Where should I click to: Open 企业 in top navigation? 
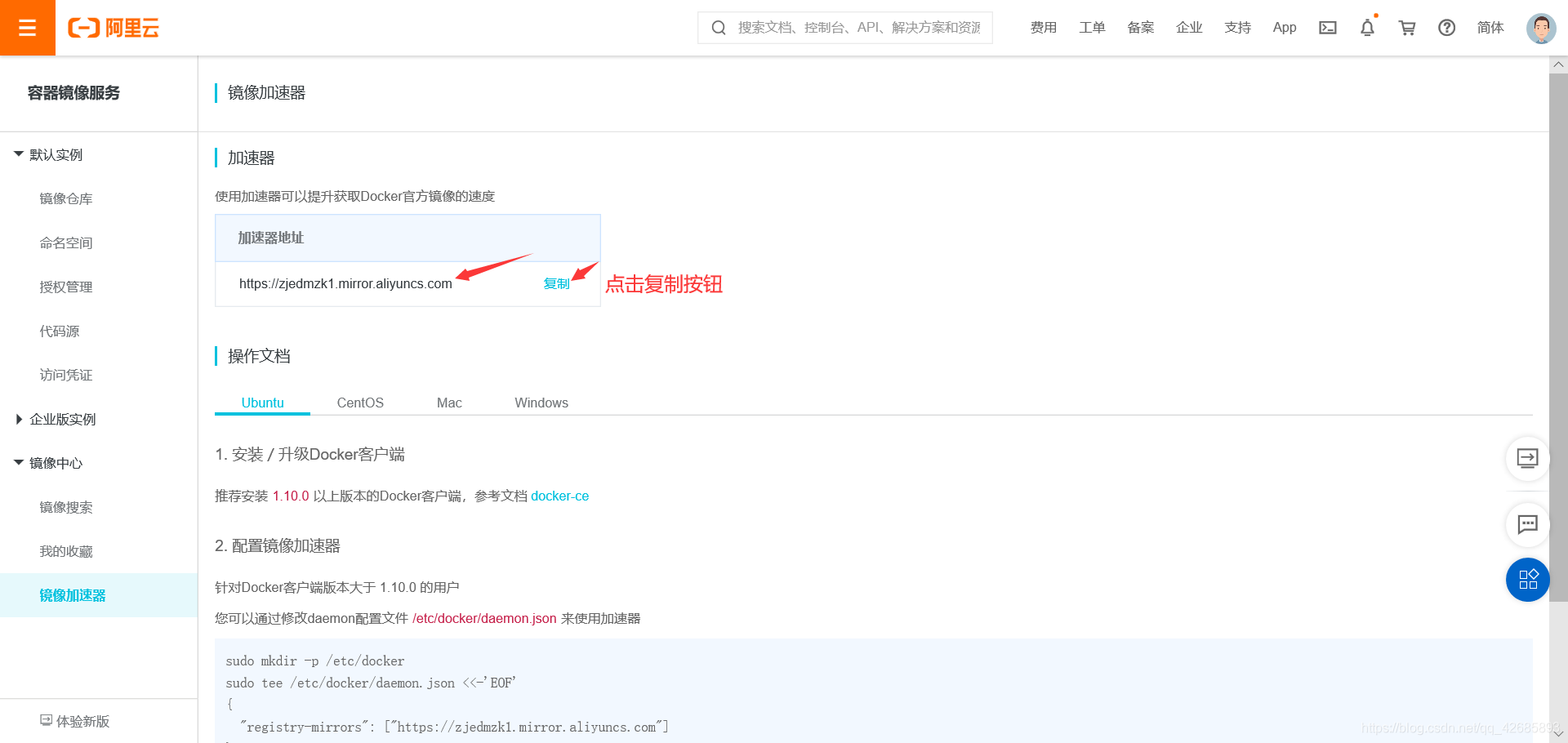coord(1189,28)
